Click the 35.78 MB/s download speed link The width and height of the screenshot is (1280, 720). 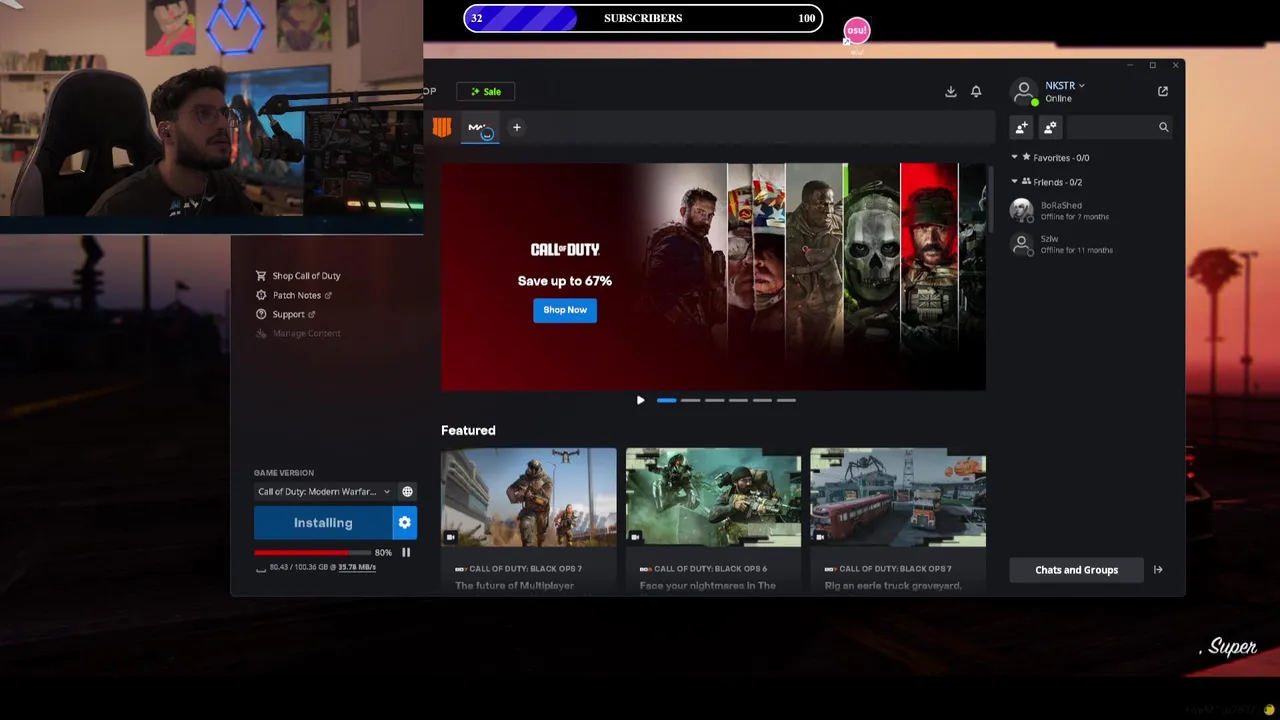pyautogui.click(x=357, y=567)
